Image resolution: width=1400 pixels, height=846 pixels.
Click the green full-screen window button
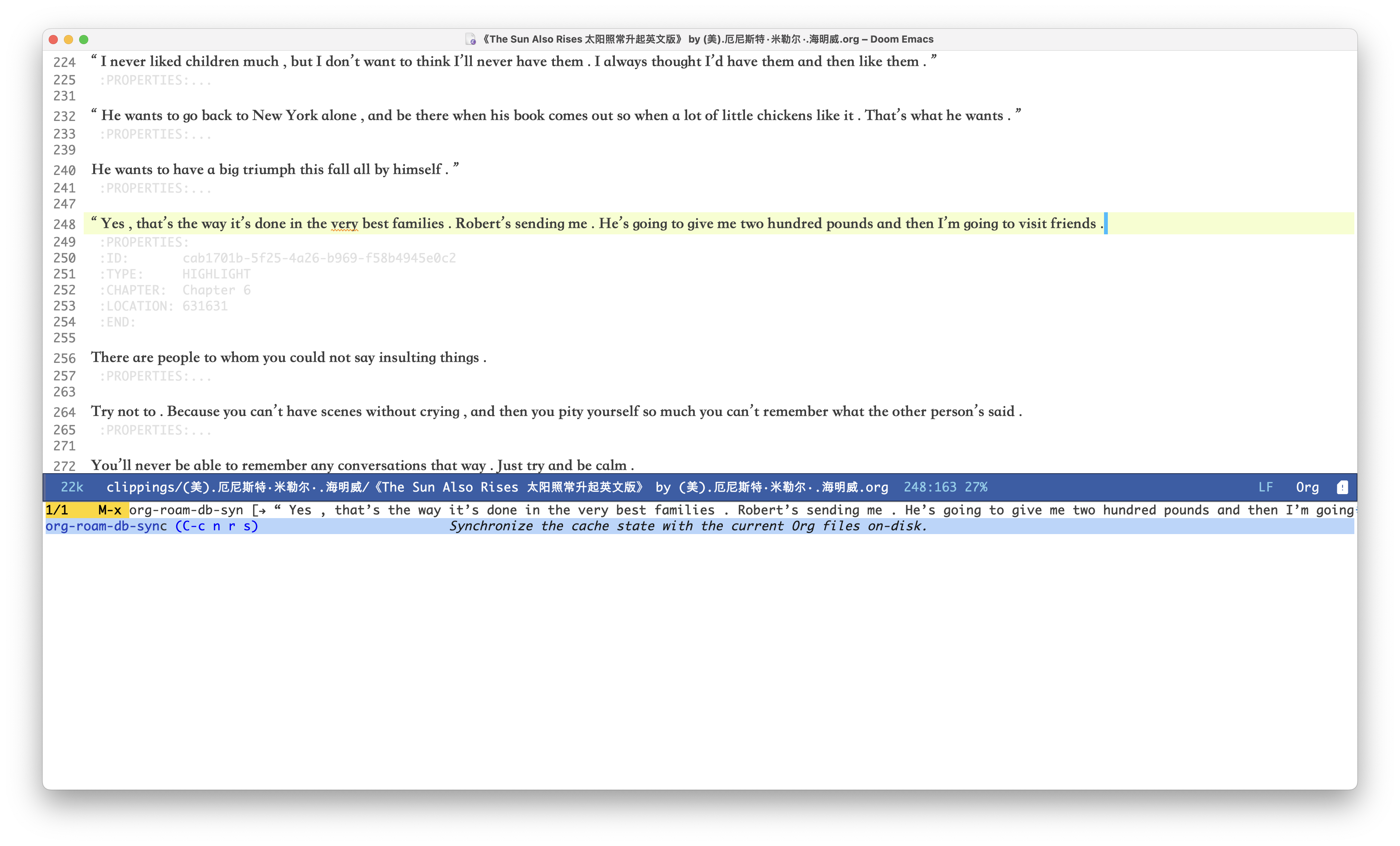coord(84,39)
